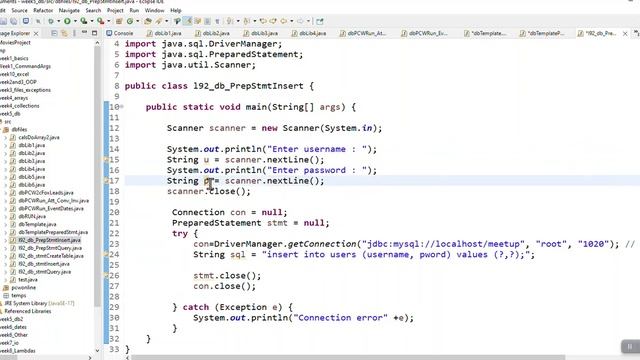The height and width of the screenshot is (360, 640).
Task: Open the External Tools dropdown arrow
Action: [x=109, y=21]
